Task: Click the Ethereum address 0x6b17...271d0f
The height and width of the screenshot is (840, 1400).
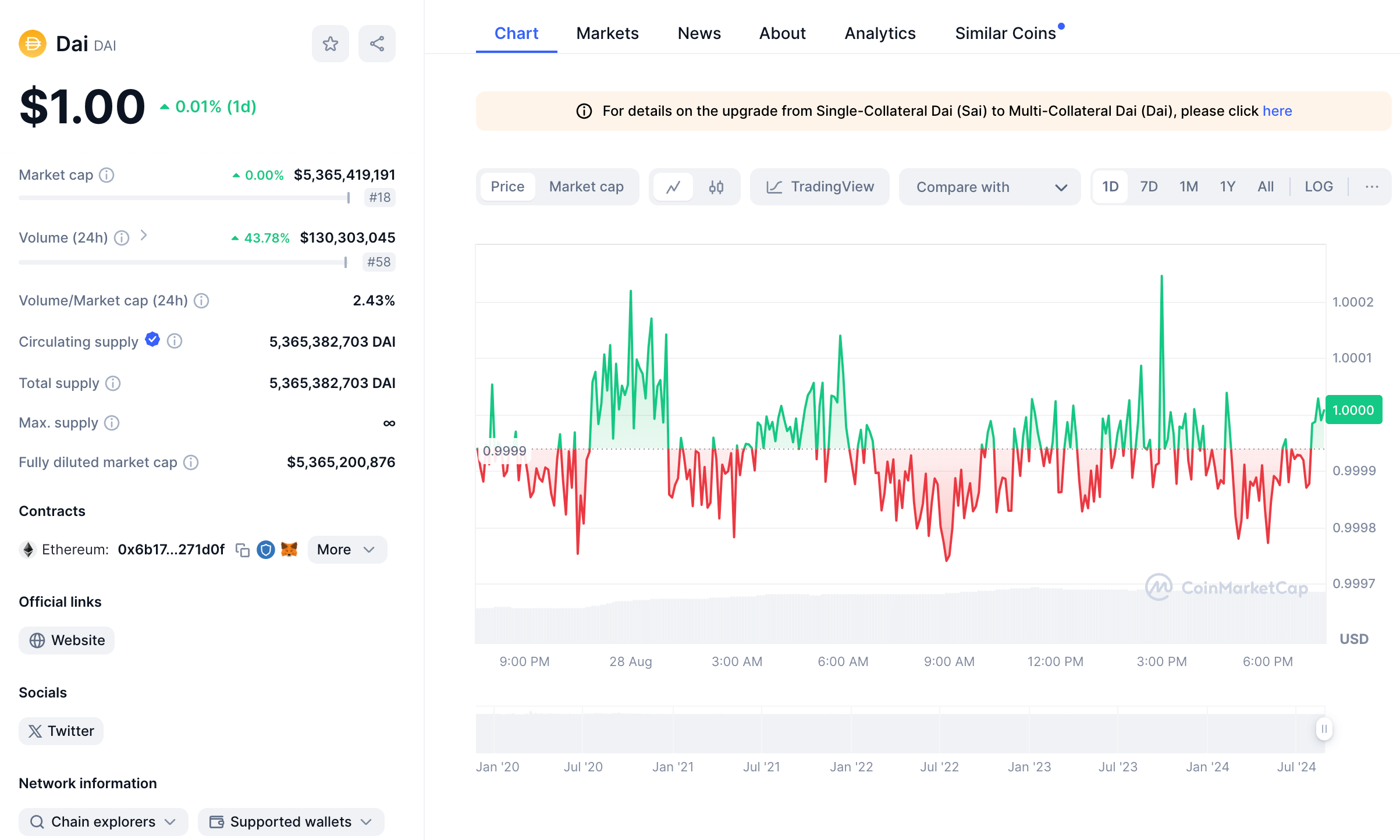Action: (x=171, y=550)
